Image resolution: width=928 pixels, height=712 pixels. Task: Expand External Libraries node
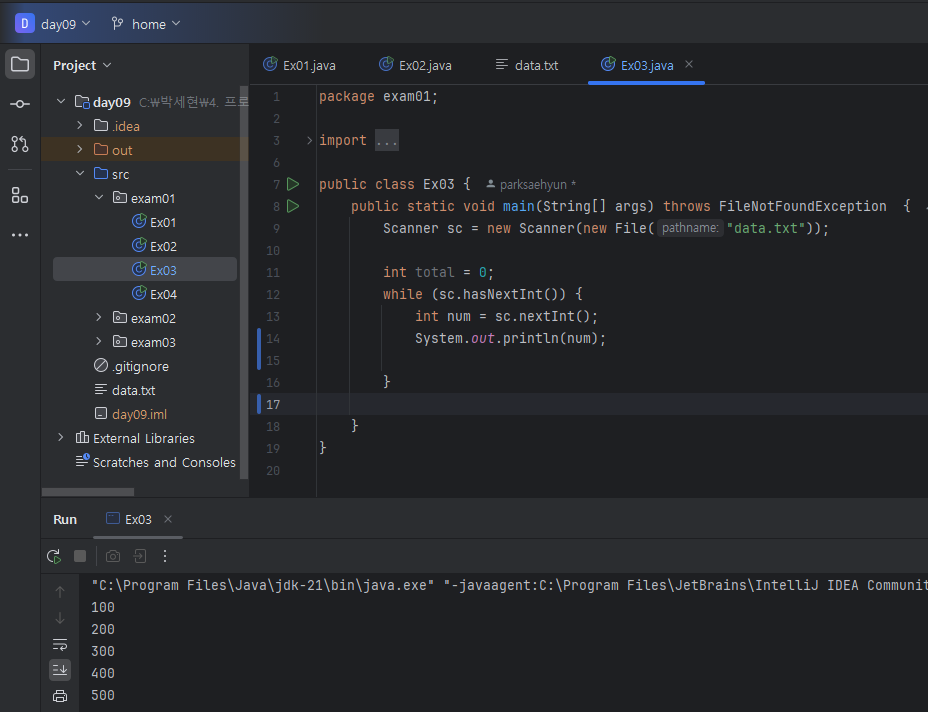tap(60, 438)
